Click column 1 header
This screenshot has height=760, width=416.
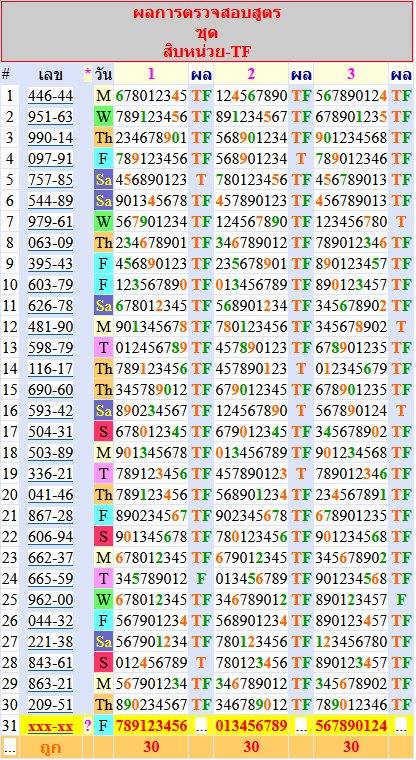(151, 74)
